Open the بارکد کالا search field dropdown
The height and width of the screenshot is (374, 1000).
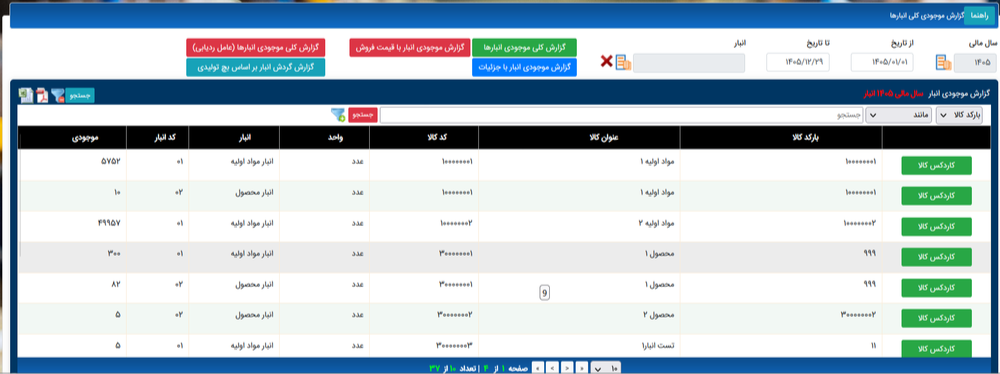click(958, 115)
